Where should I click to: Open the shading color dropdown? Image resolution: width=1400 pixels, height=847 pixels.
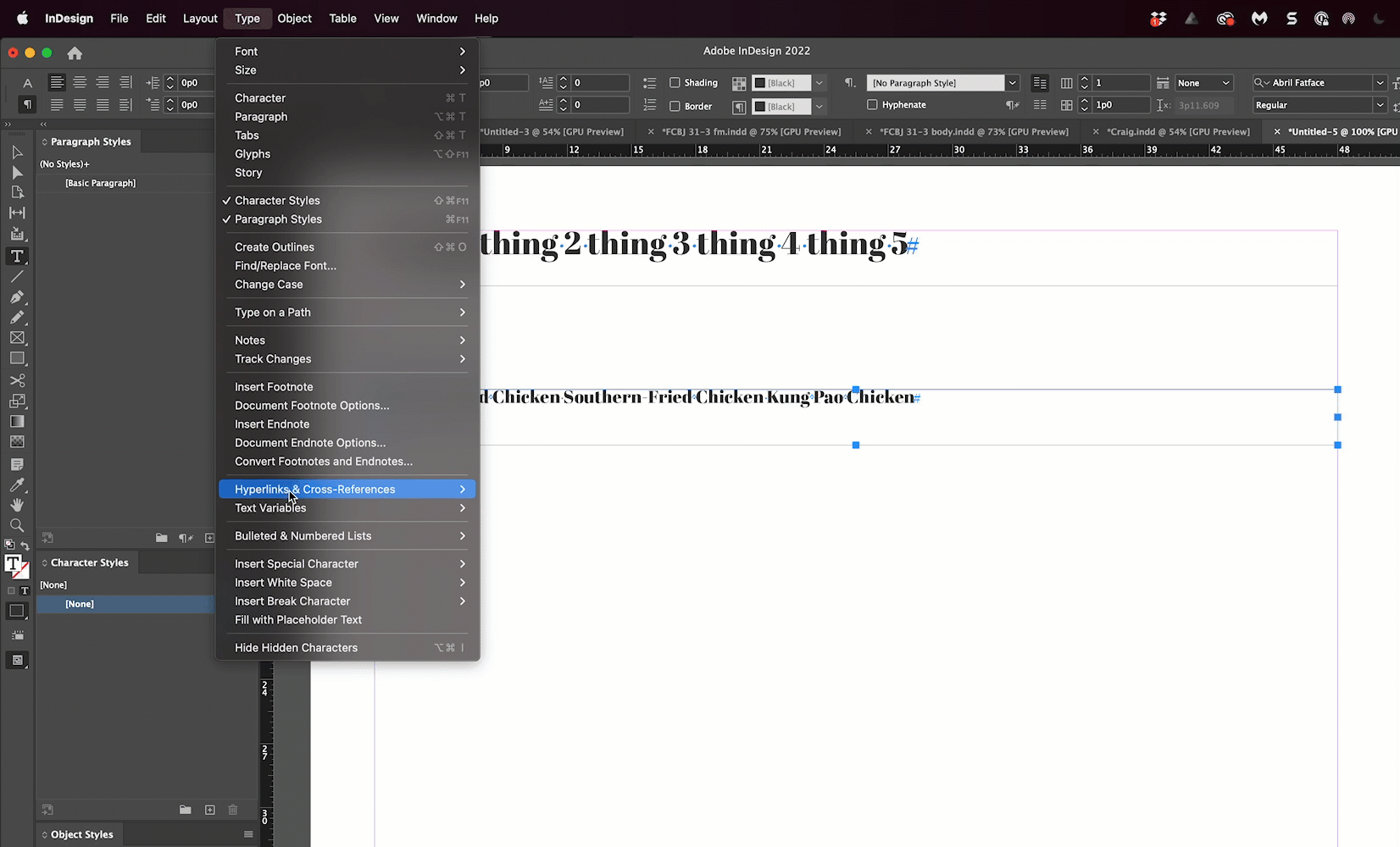[819, 83]
